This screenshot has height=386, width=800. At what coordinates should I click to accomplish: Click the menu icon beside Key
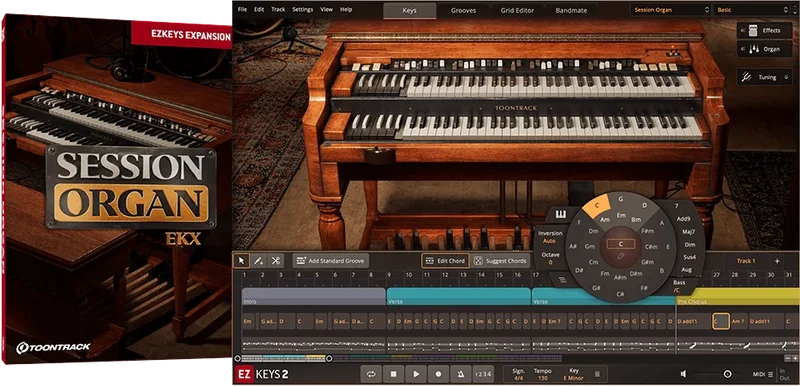point(597,375)
